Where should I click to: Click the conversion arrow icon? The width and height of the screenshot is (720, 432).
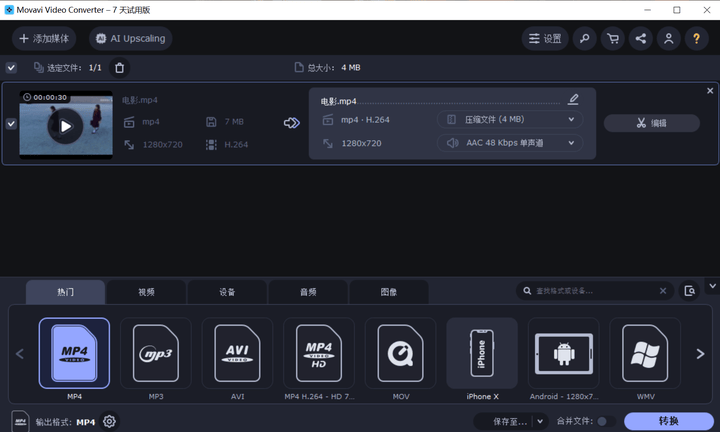click(x=292, y=123)
